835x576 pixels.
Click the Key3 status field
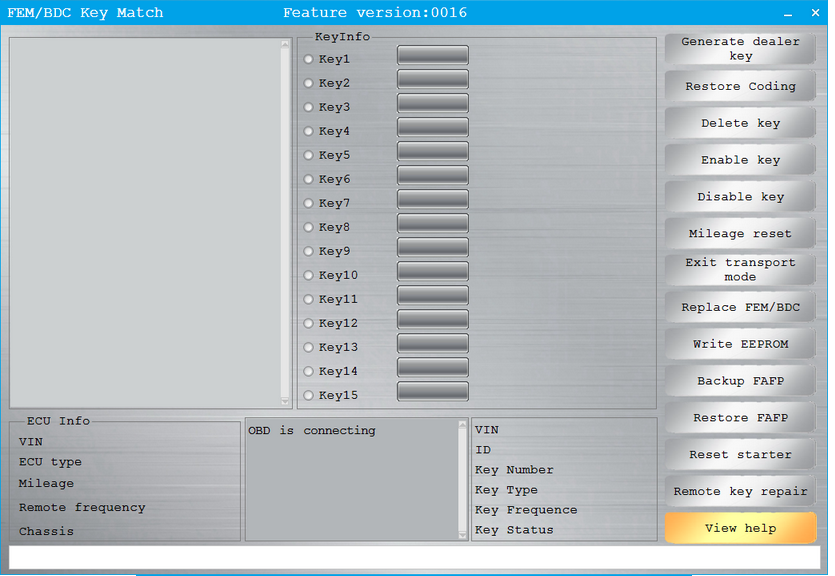pos(433,103)
